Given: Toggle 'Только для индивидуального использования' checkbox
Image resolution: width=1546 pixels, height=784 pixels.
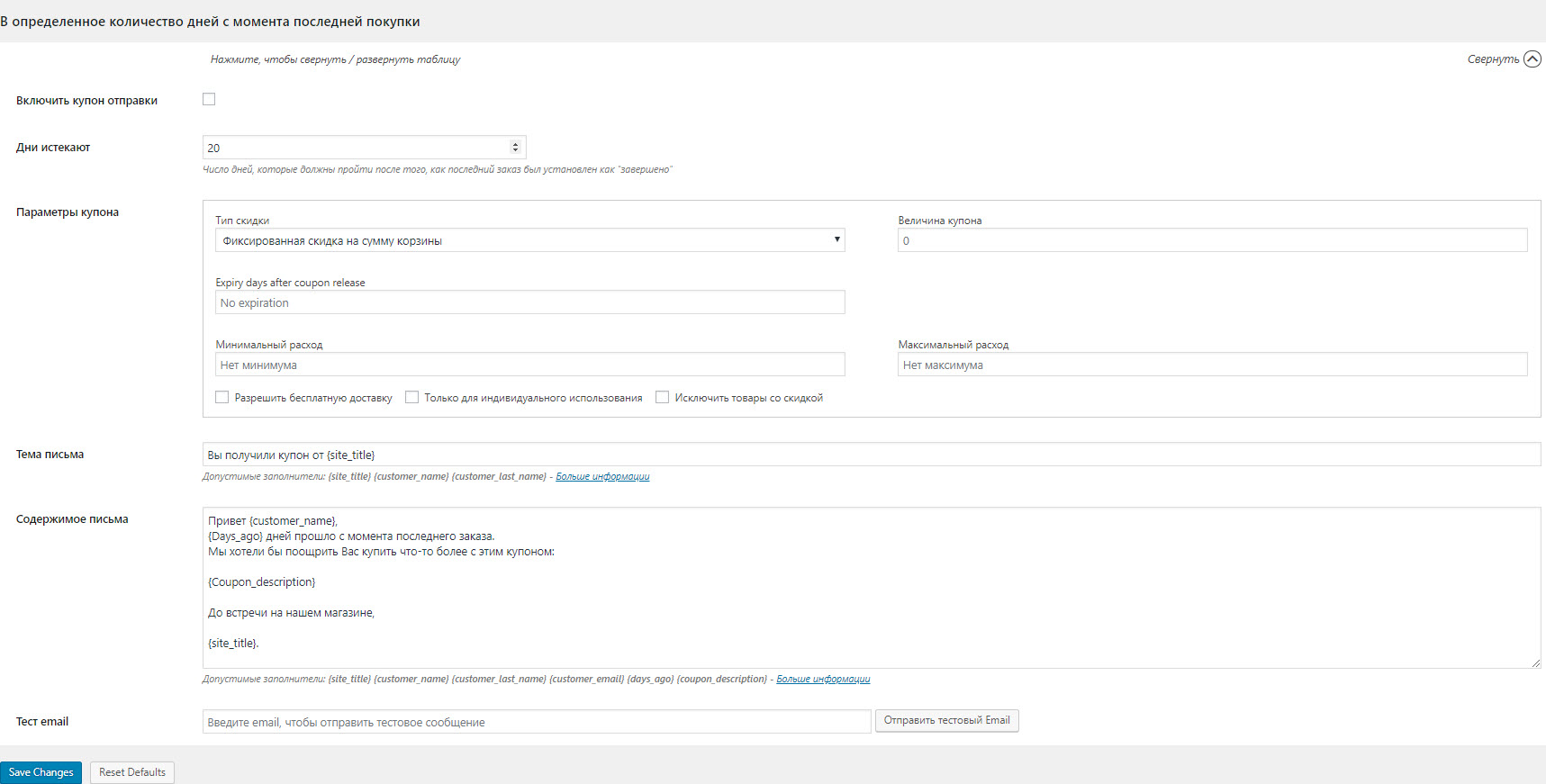Looking at the screenshot, I should [412, 397].
